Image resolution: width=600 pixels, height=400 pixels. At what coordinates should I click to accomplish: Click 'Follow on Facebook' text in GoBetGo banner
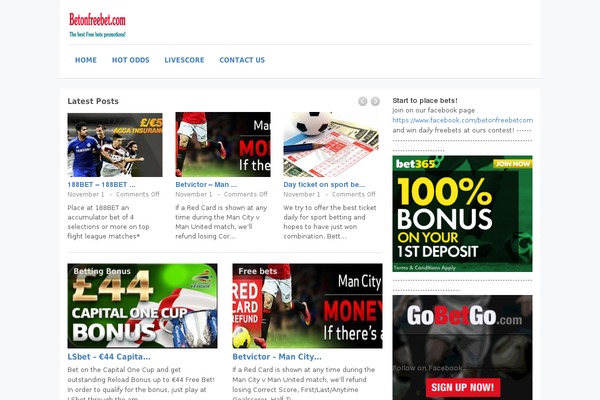(x=428, y=368)
